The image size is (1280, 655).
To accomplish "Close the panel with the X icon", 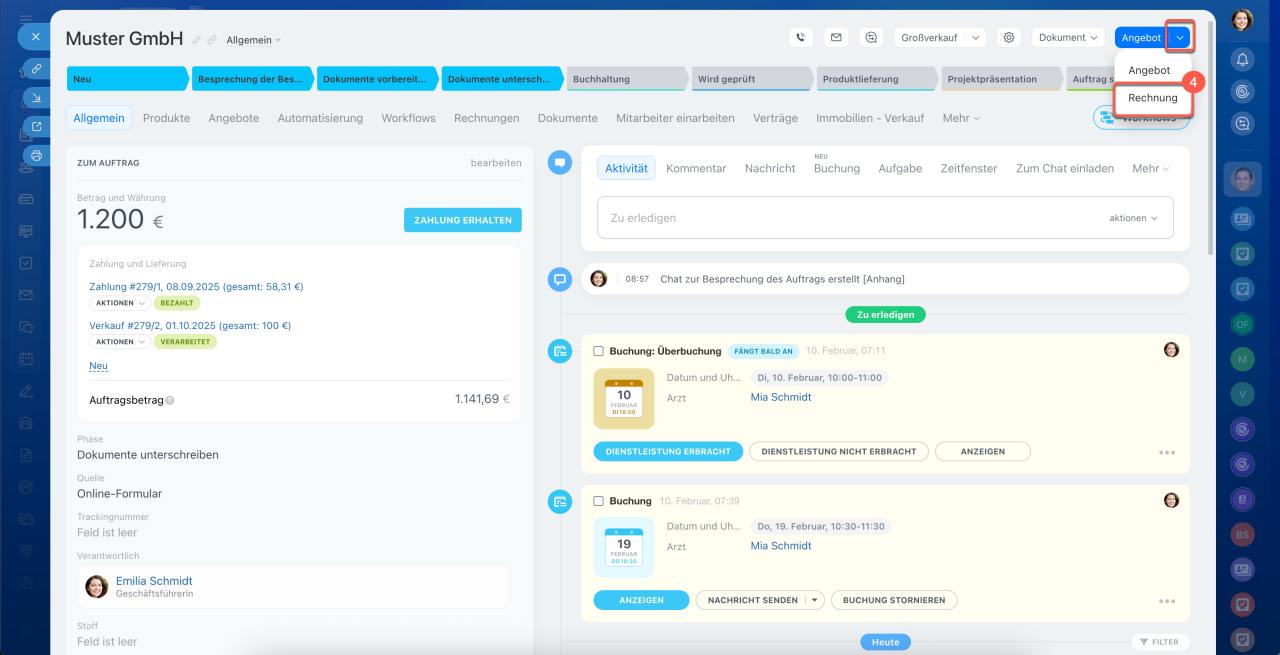I will tap(35, 36).
